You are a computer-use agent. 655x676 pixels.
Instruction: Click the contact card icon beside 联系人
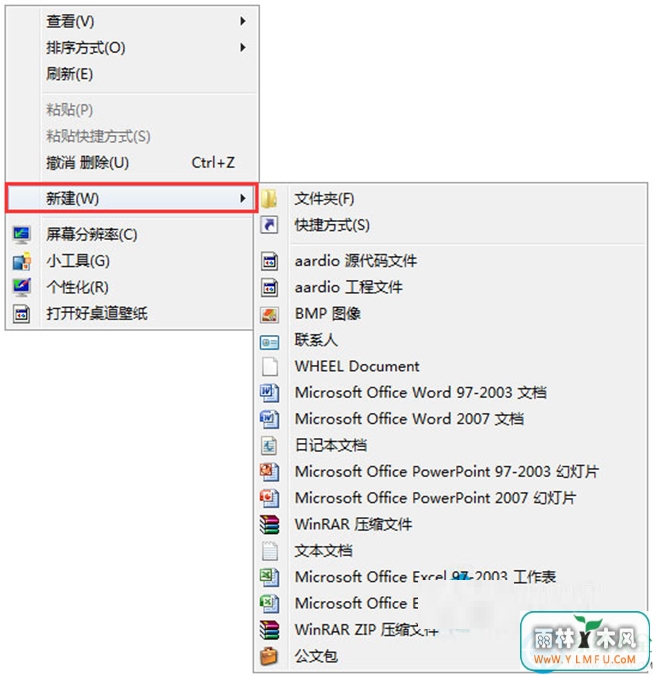270,342
